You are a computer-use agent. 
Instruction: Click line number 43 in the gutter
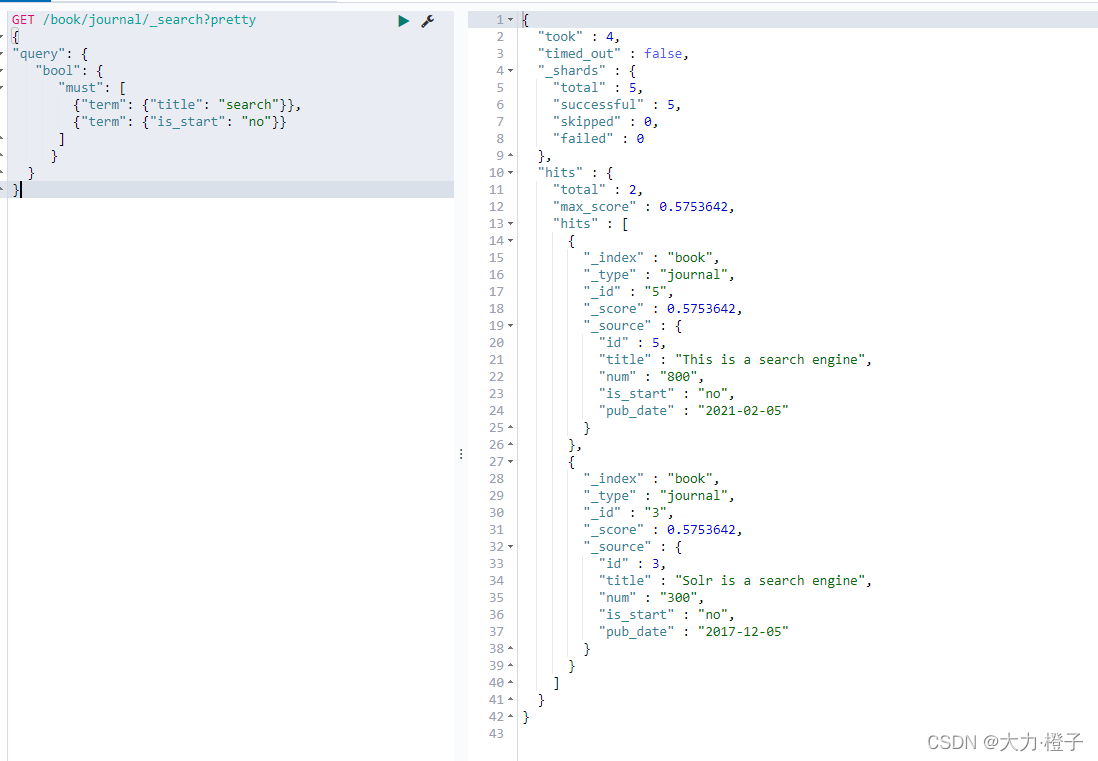(496, 734)
